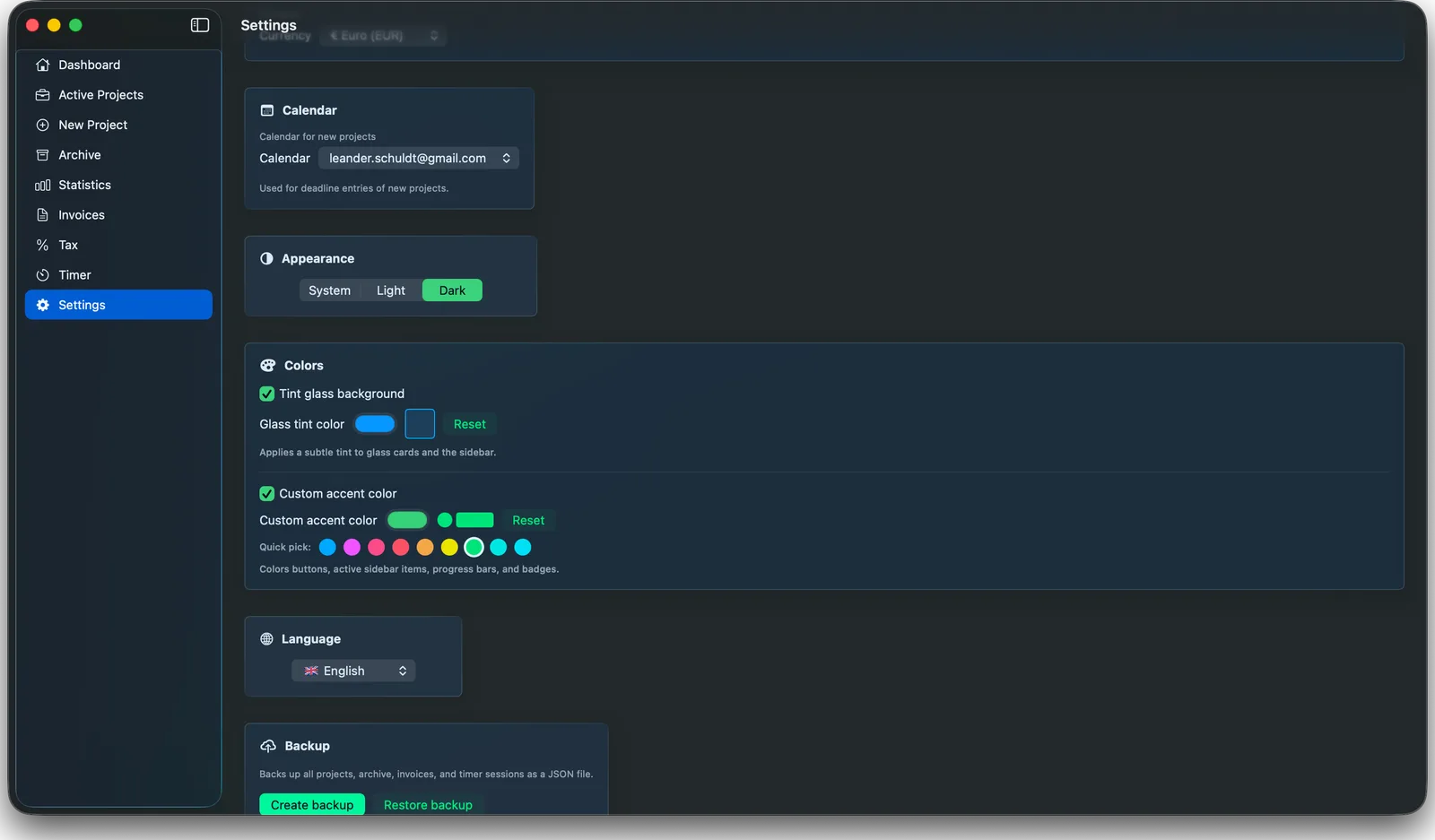This screenshot has height=840, width=1435.
Task: Click the yellow minimize window button
Action: [54, 25]
